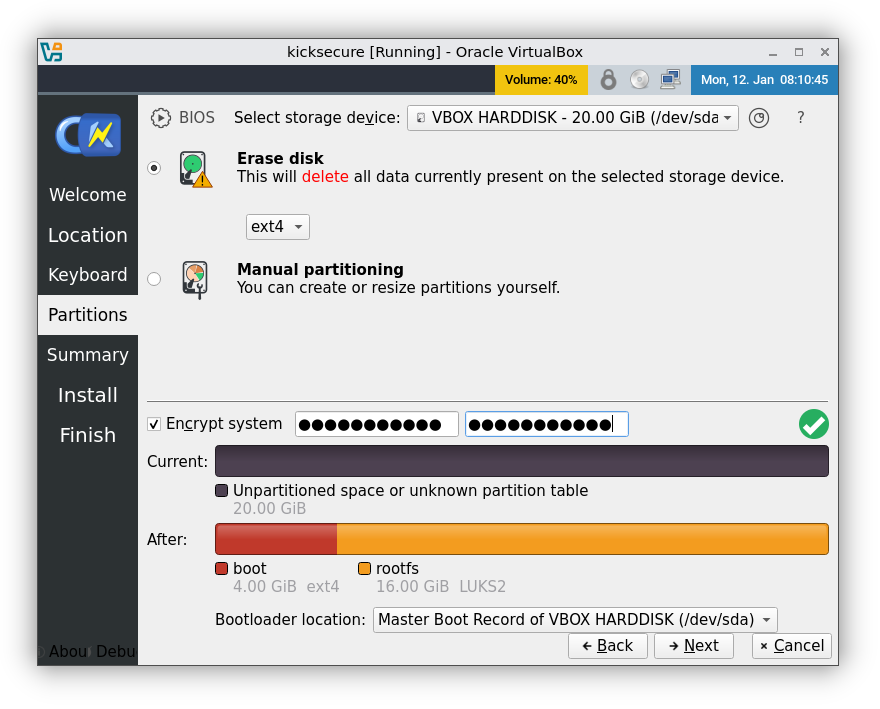Click the VirtualBox network adapter status icon
This screenshot has width=880, height=709.
pyautogui.click(x=668, y=79)
